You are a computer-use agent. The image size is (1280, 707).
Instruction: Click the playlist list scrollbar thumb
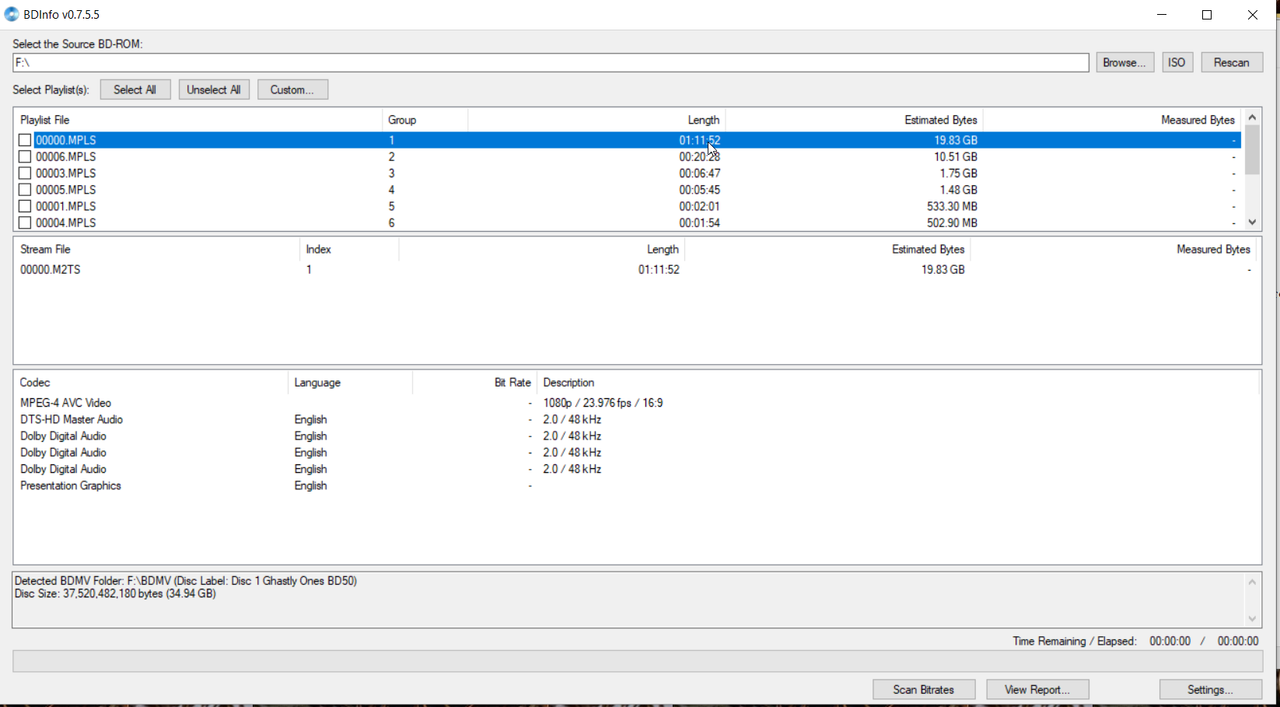(x=1252, y=150)
